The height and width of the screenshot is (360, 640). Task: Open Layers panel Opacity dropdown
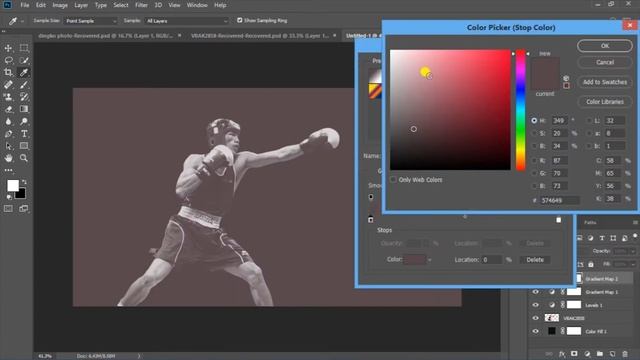coord(633,251)
